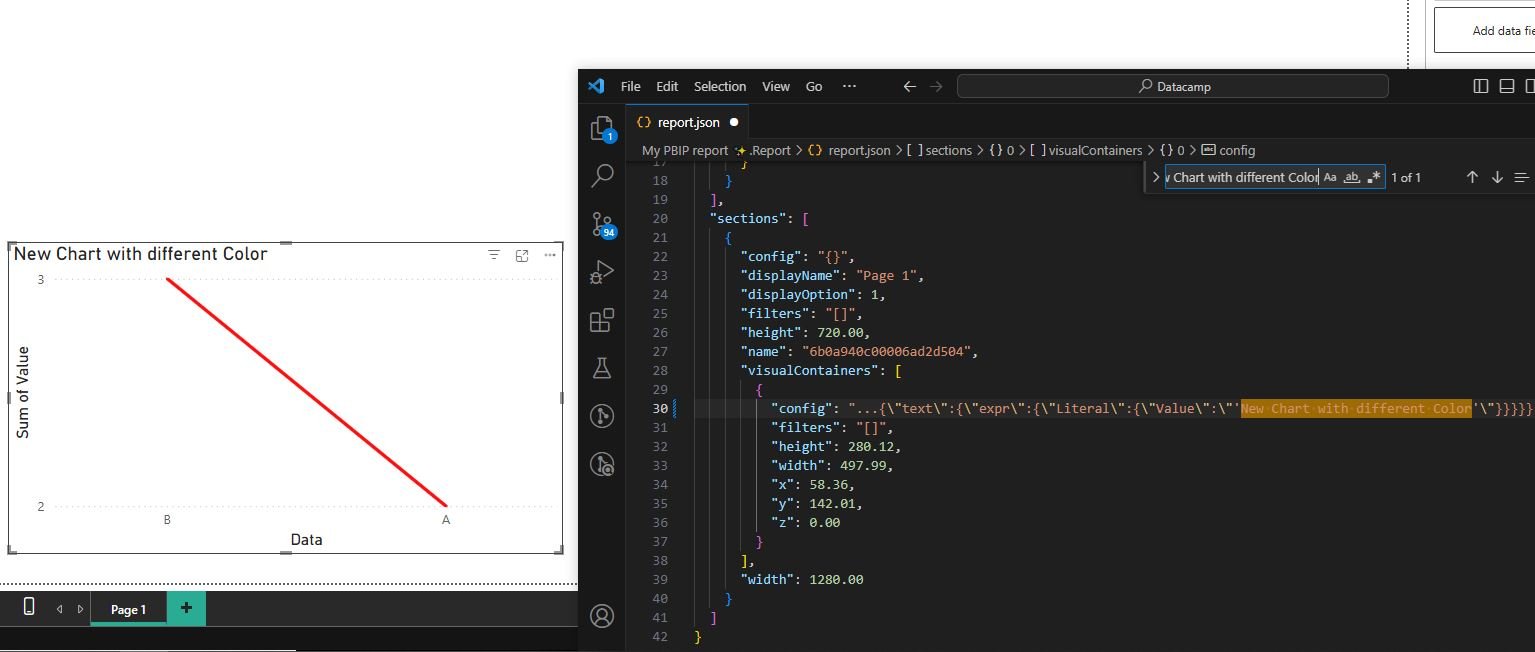Screen dimensions: 1535x652
Task: Toggle the bottom panel layout icon
Action: click(1507, 86)
